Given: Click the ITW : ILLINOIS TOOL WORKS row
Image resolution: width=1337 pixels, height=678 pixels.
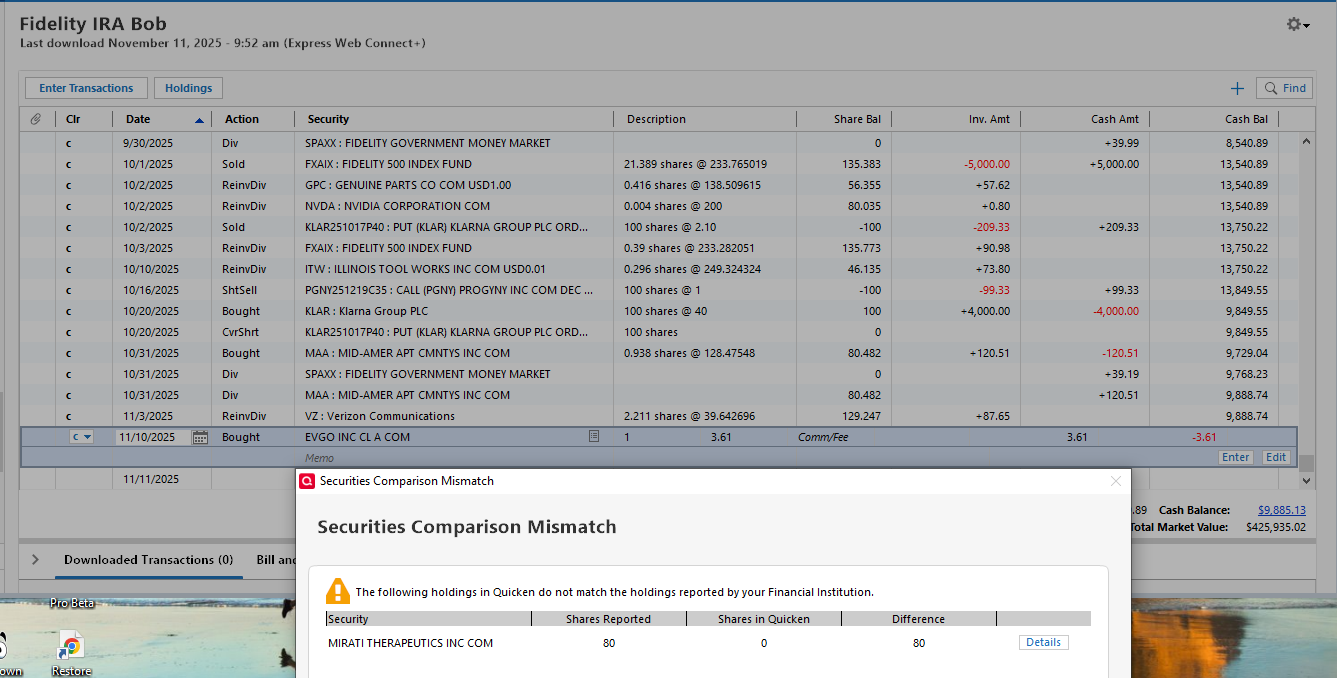Looking at the screenshot, I should pyautogui.click(x=659, y=269).
